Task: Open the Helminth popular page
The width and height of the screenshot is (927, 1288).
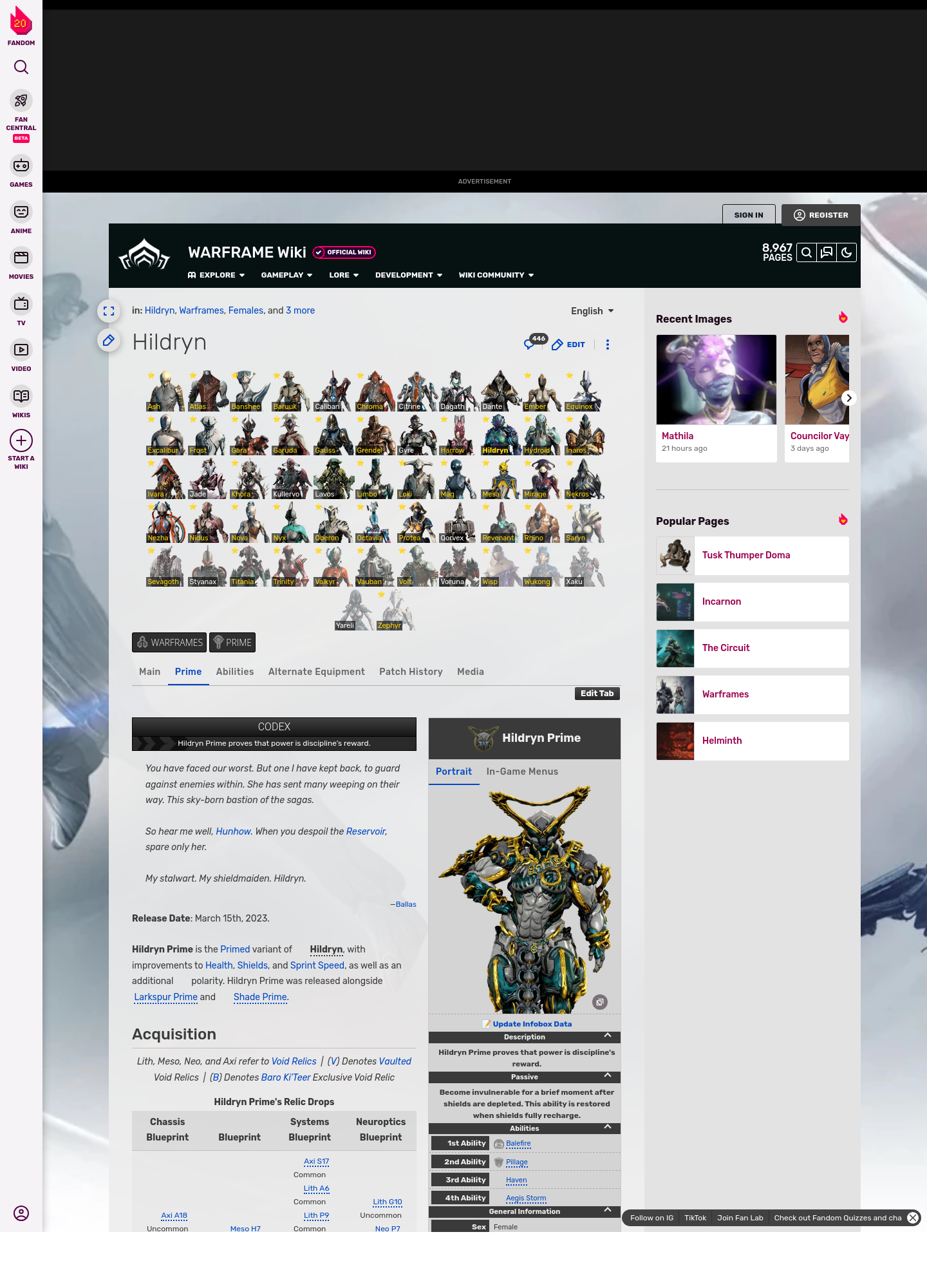Action: tap(753, 741)
